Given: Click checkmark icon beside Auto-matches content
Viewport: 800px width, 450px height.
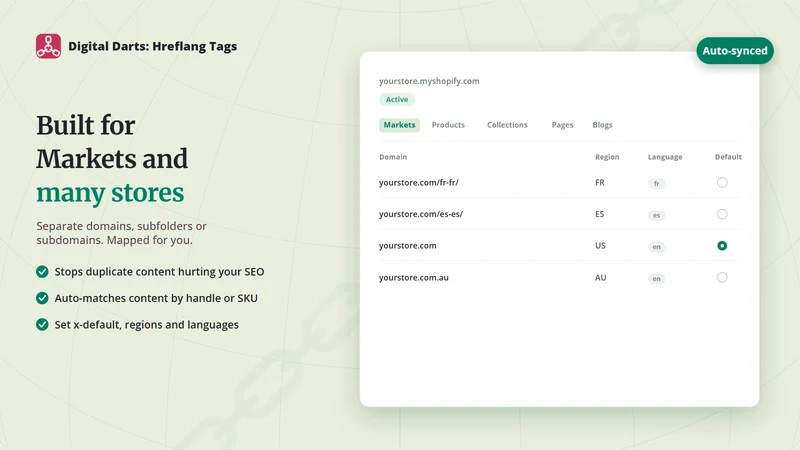Looking at the screenshot, I should point(42,298).
